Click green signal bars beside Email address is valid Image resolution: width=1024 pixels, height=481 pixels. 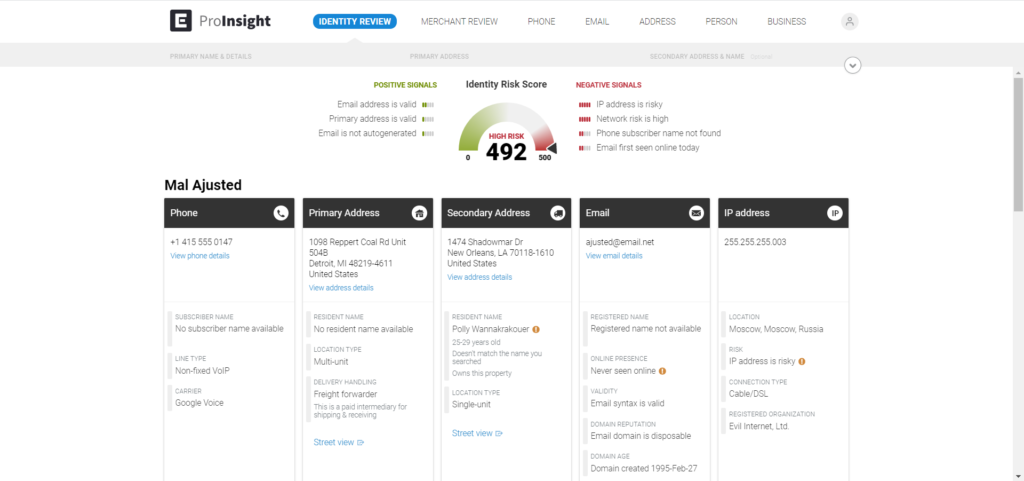click(x=428, y=104)
